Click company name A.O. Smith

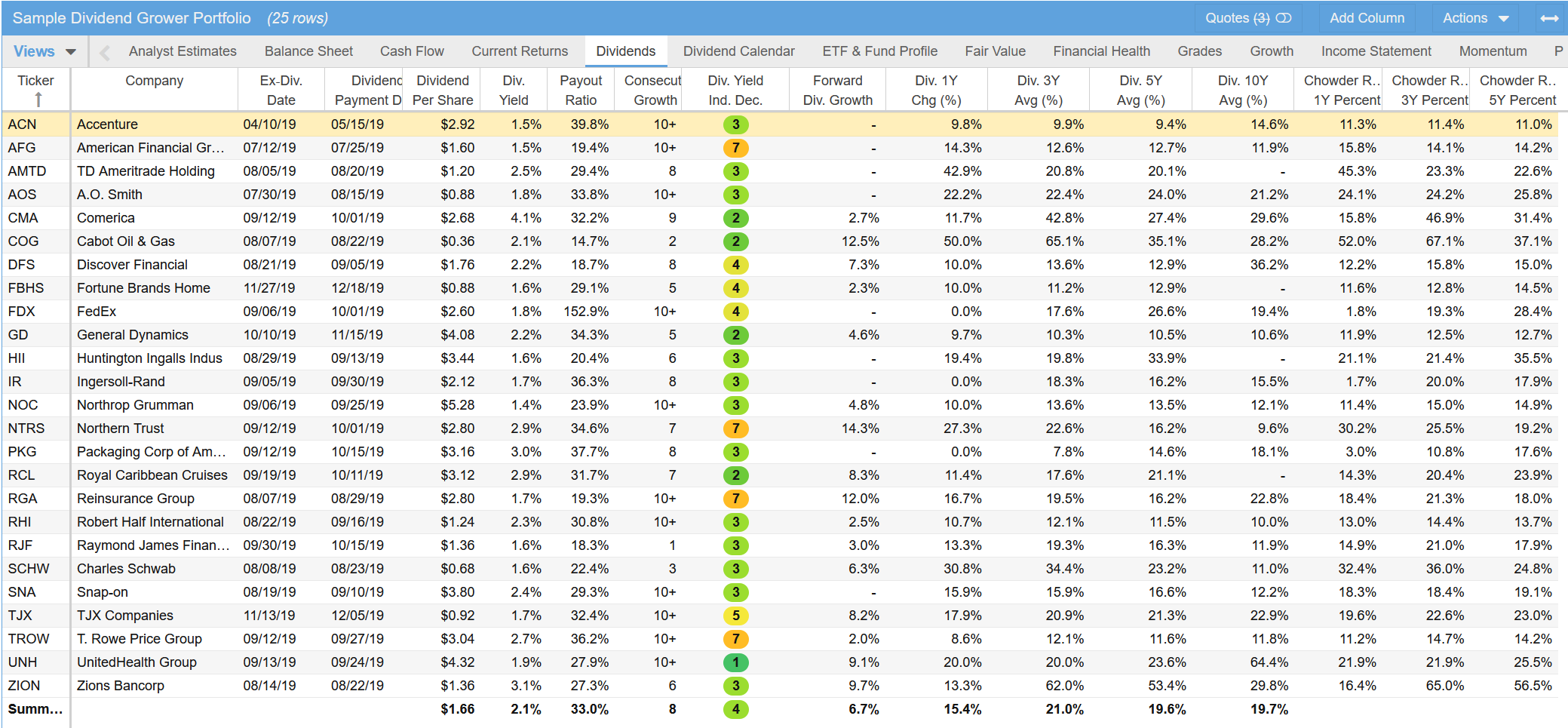(109, 195)
